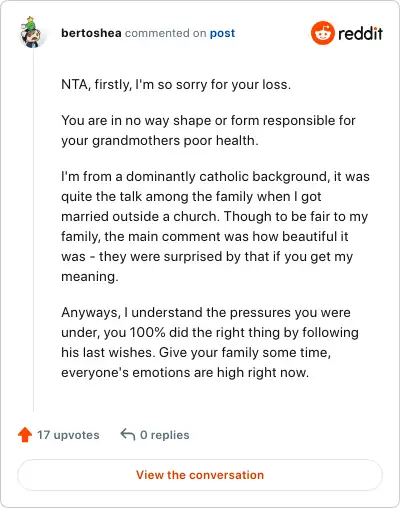Select the "17 upvotes" count label
Image resolution: width=400 pixels, height=508 pixels.
[x=68, y=435]
